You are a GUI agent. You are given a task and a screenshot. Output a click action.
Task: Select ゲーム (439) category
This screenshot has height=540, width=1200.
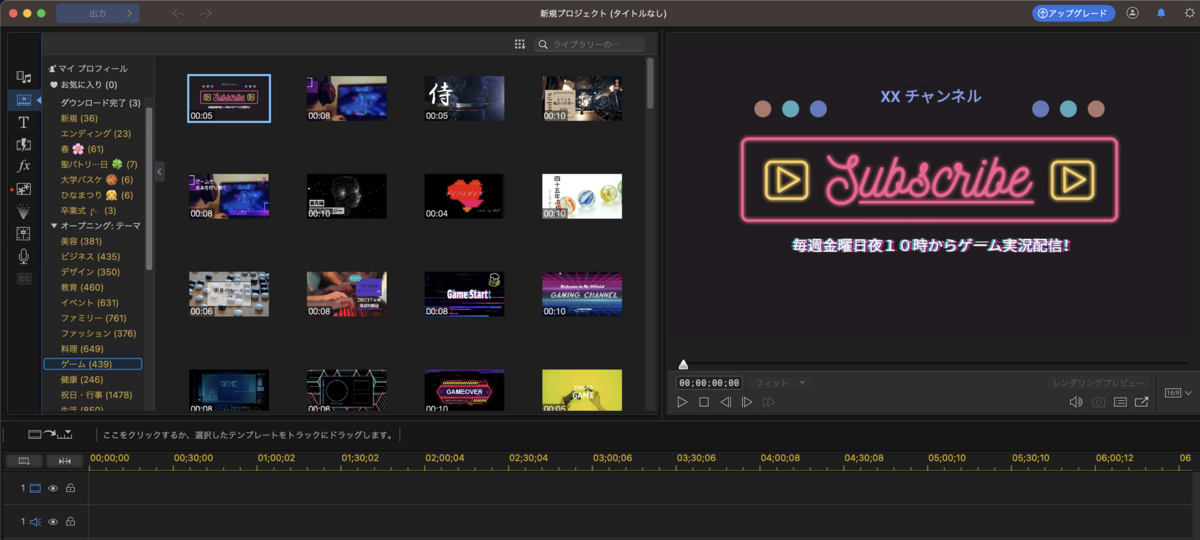93,364
